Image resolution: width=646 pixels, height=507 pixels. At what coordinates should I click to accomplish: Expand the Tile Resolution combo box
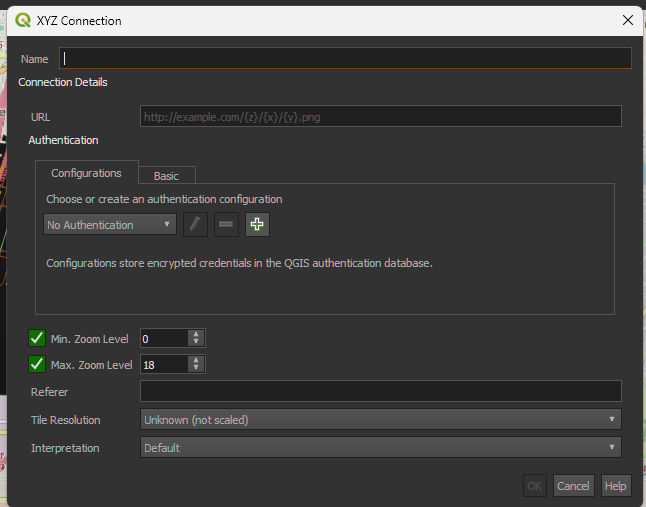pos(380,420)
